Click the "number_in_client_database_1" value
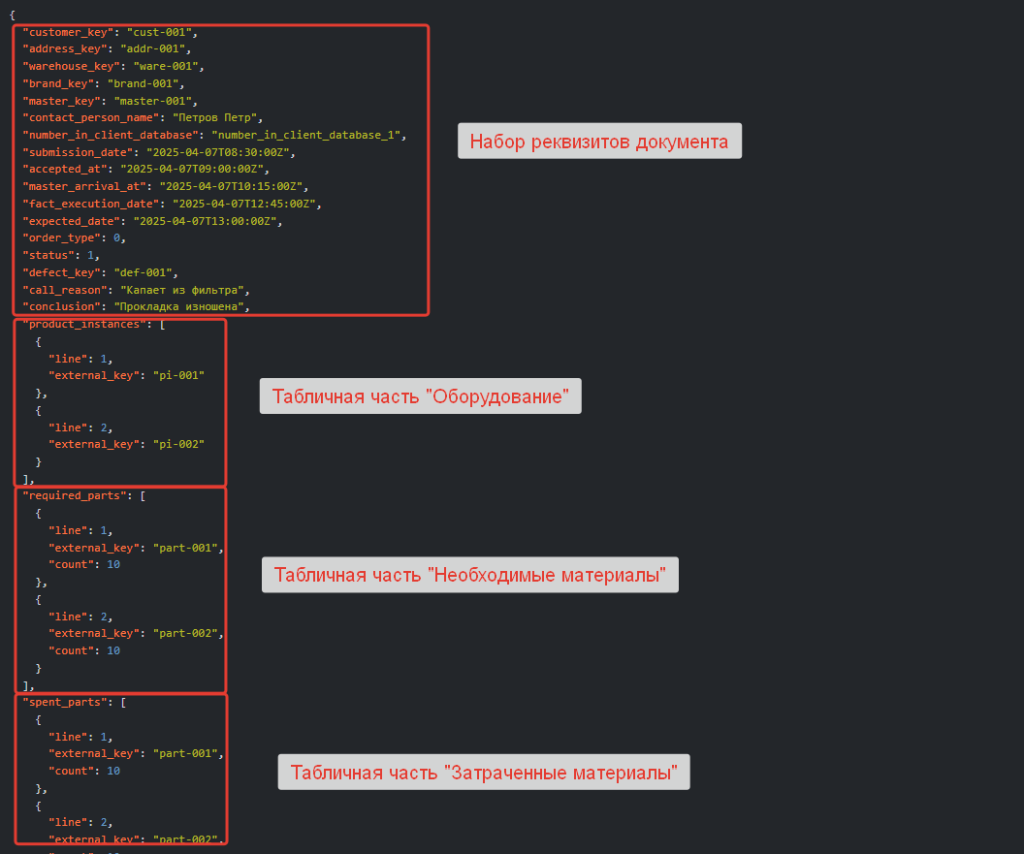The image size is (1024, 854). [x=307, y=134]
